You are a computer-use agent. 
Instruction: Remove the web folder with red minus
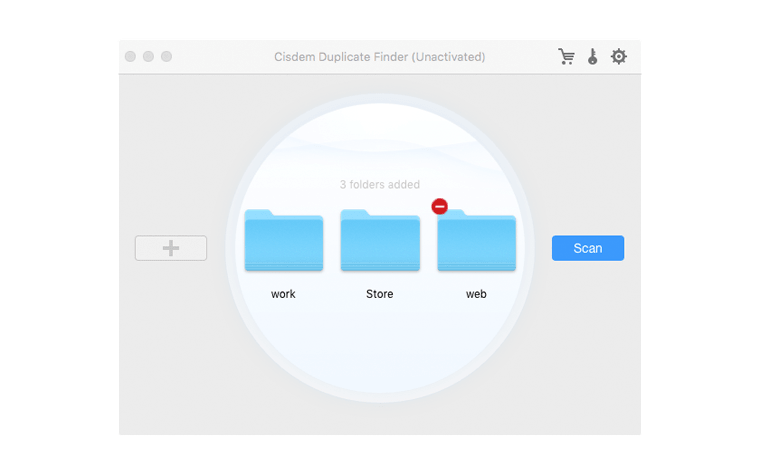click(x=440, y=206)
